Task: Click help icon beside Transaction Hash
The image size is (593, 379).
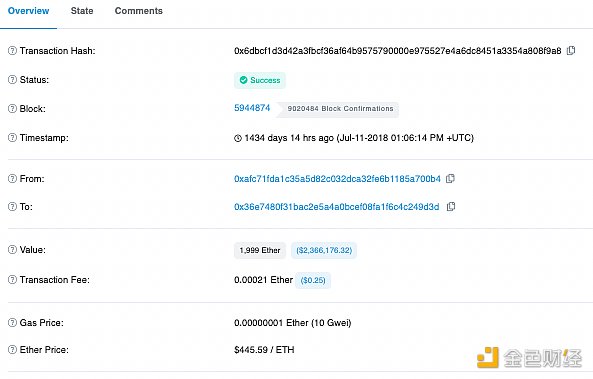Action: pos(12,50)
